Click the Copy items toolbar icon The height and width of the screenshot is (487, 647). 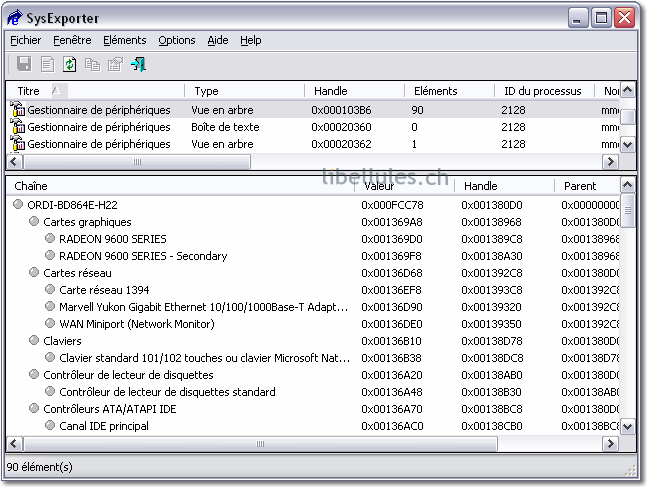(92, 64)
